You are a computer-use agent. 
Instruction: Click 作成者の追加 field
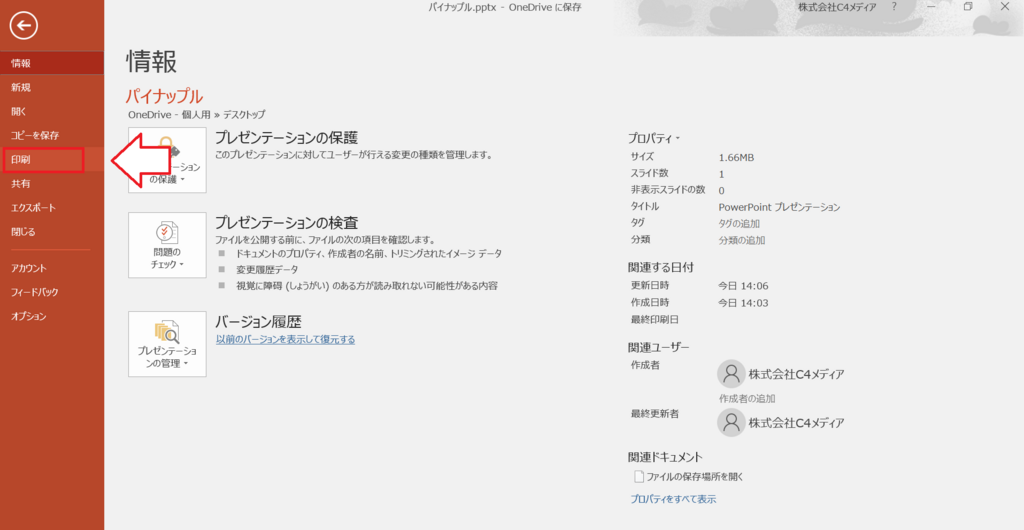click(x=747, y=398)
